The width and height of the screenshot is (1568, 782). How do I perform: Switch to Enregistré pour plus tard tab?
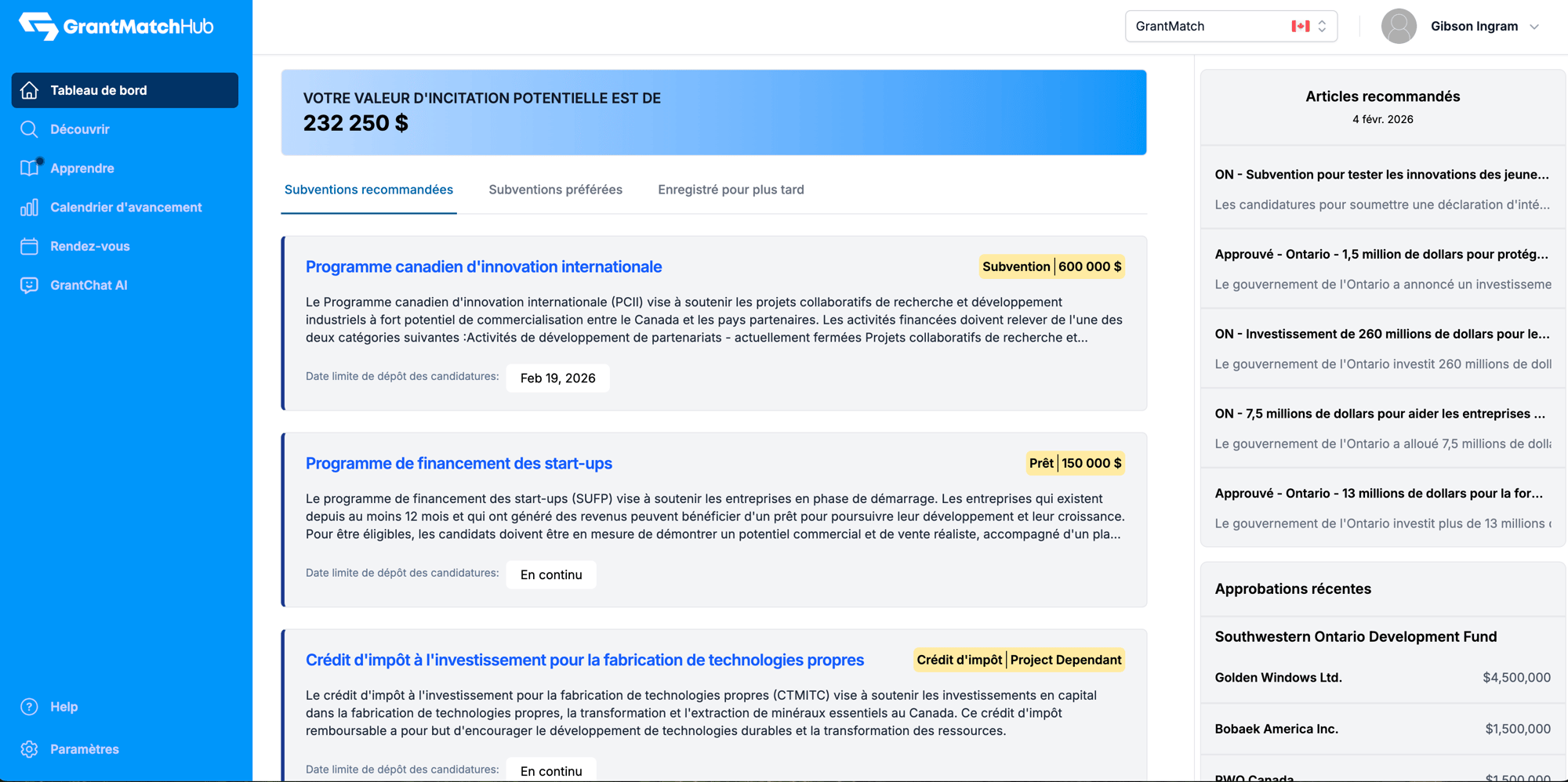[731, 190]
